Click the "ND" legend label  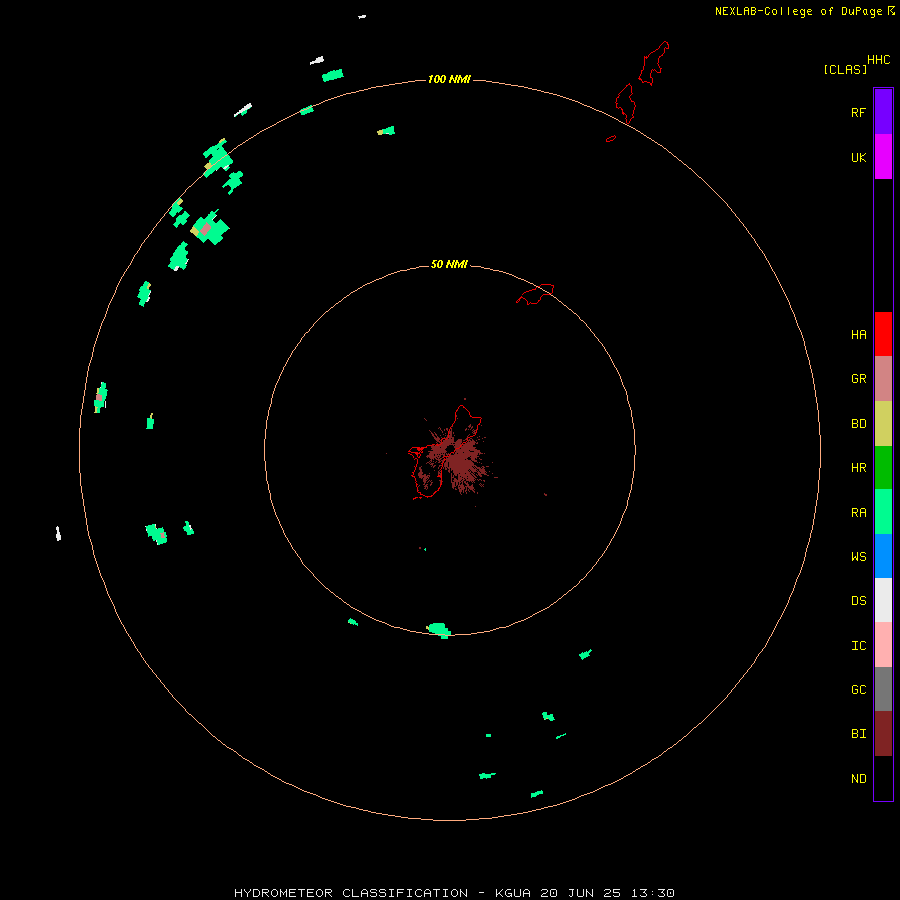tap(859, 779)
